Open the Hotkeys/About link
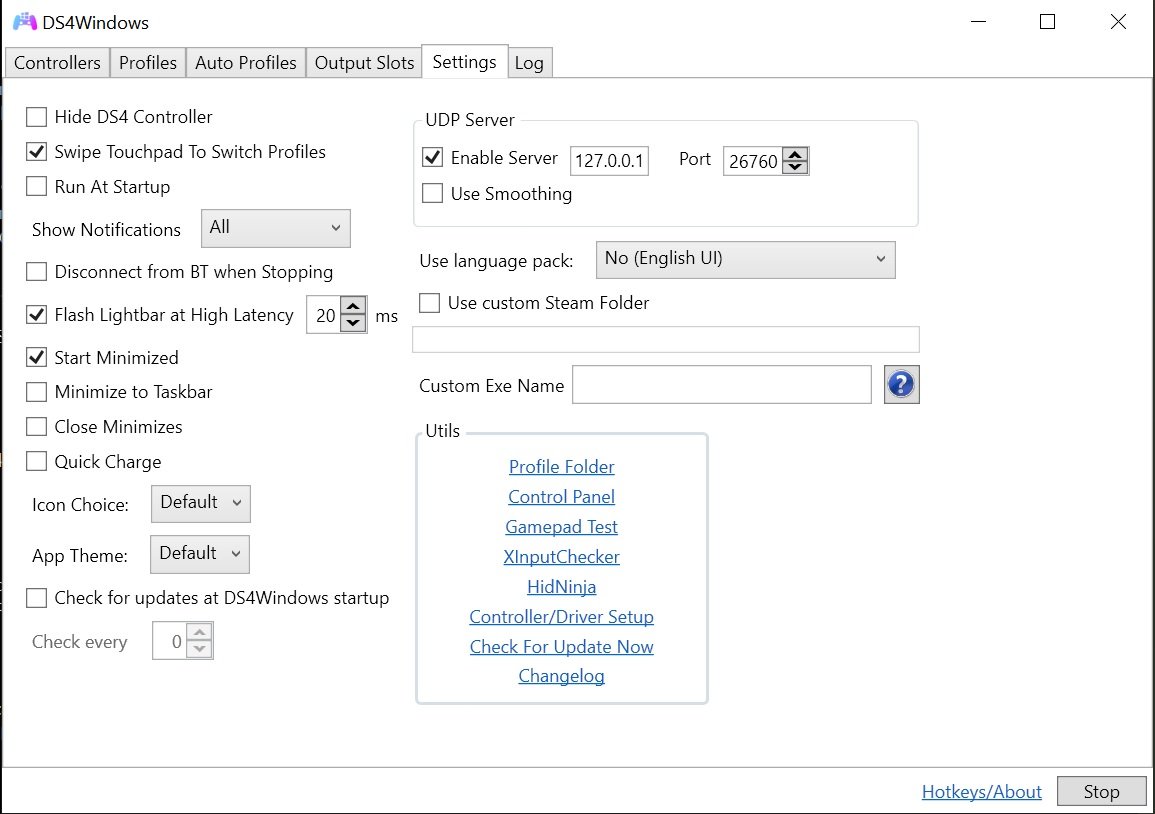This screenshot has height=814, width=1155. point(982,792)
